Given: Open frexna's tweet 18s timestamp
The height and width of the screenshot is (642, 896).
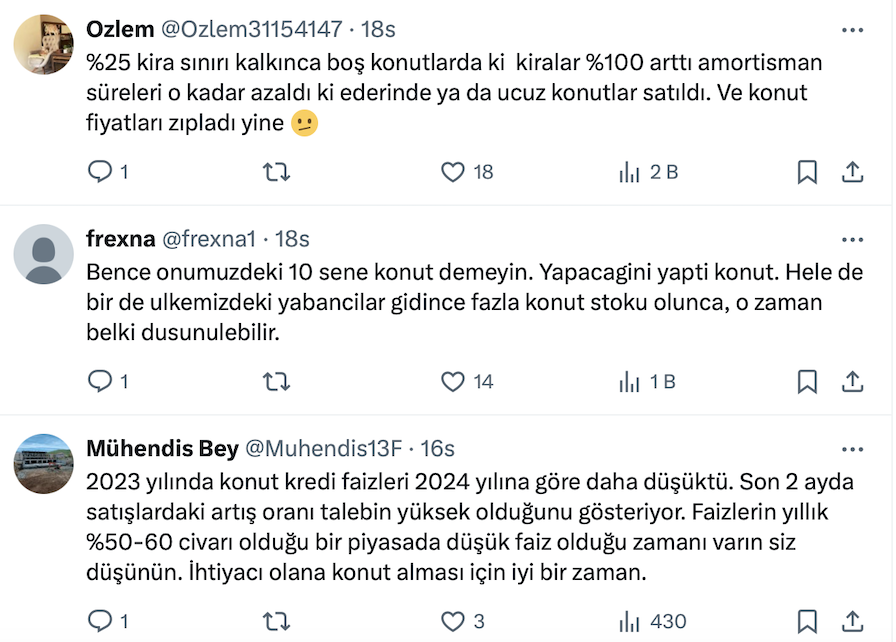Looking at the screenshot, I should click(x=291, y=239).
